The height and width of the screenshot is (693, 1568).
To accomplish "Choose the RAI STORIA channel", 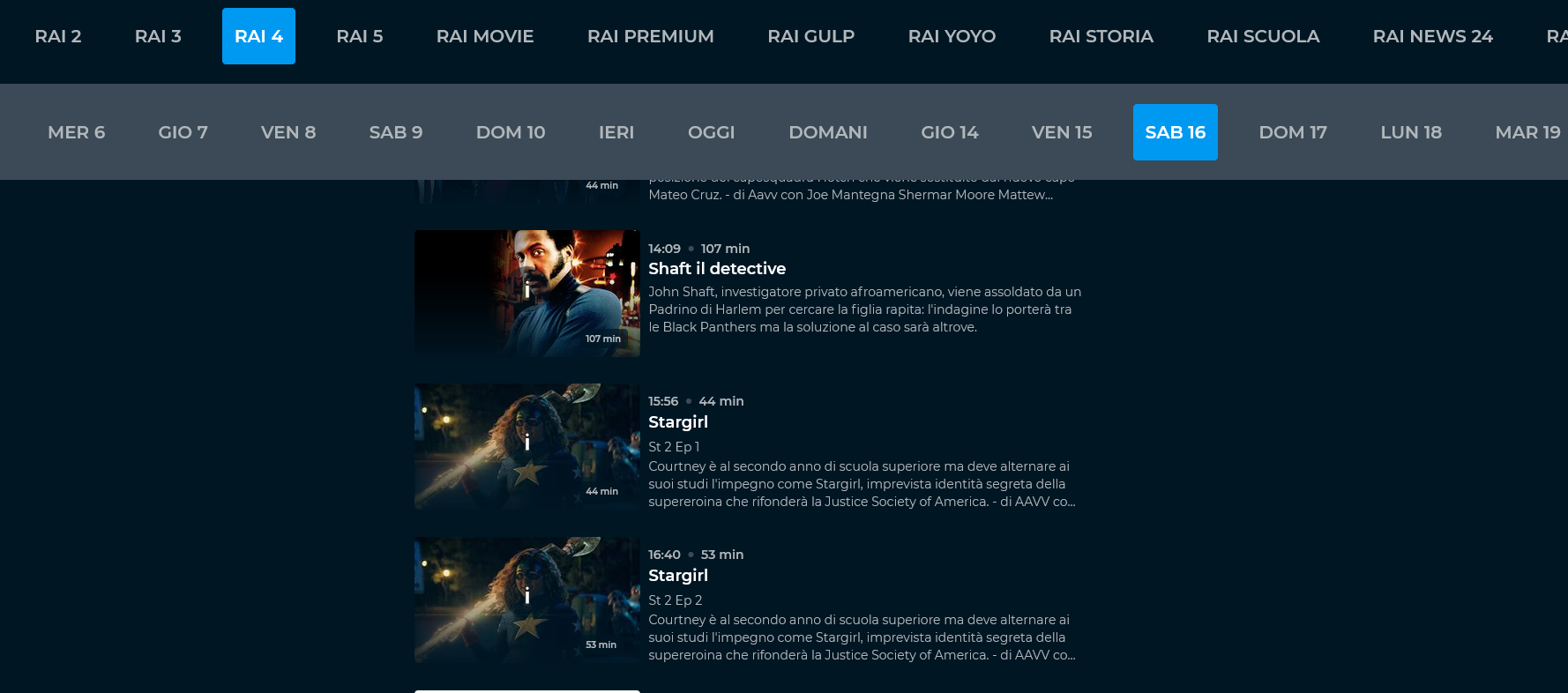I will tap(1101, 36).
